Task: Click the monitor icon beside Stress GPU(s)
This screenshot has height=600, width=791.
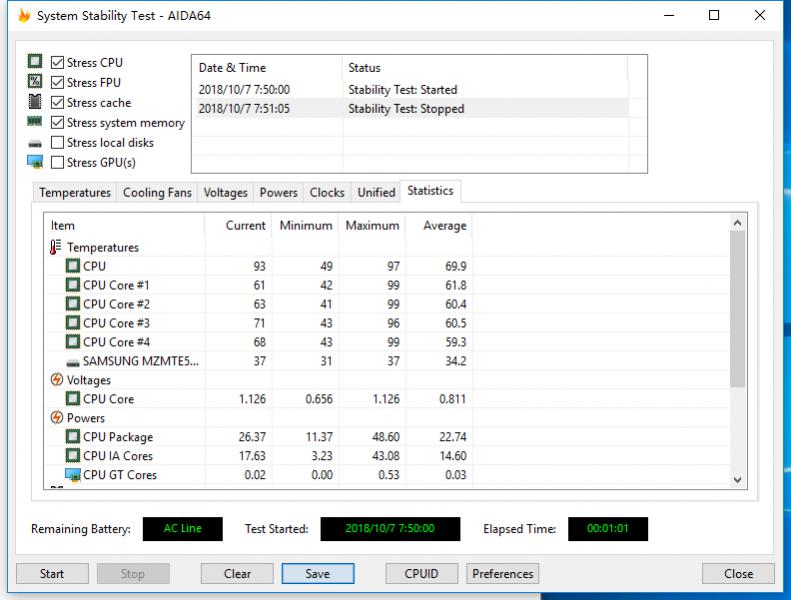Action: point(35,162)
